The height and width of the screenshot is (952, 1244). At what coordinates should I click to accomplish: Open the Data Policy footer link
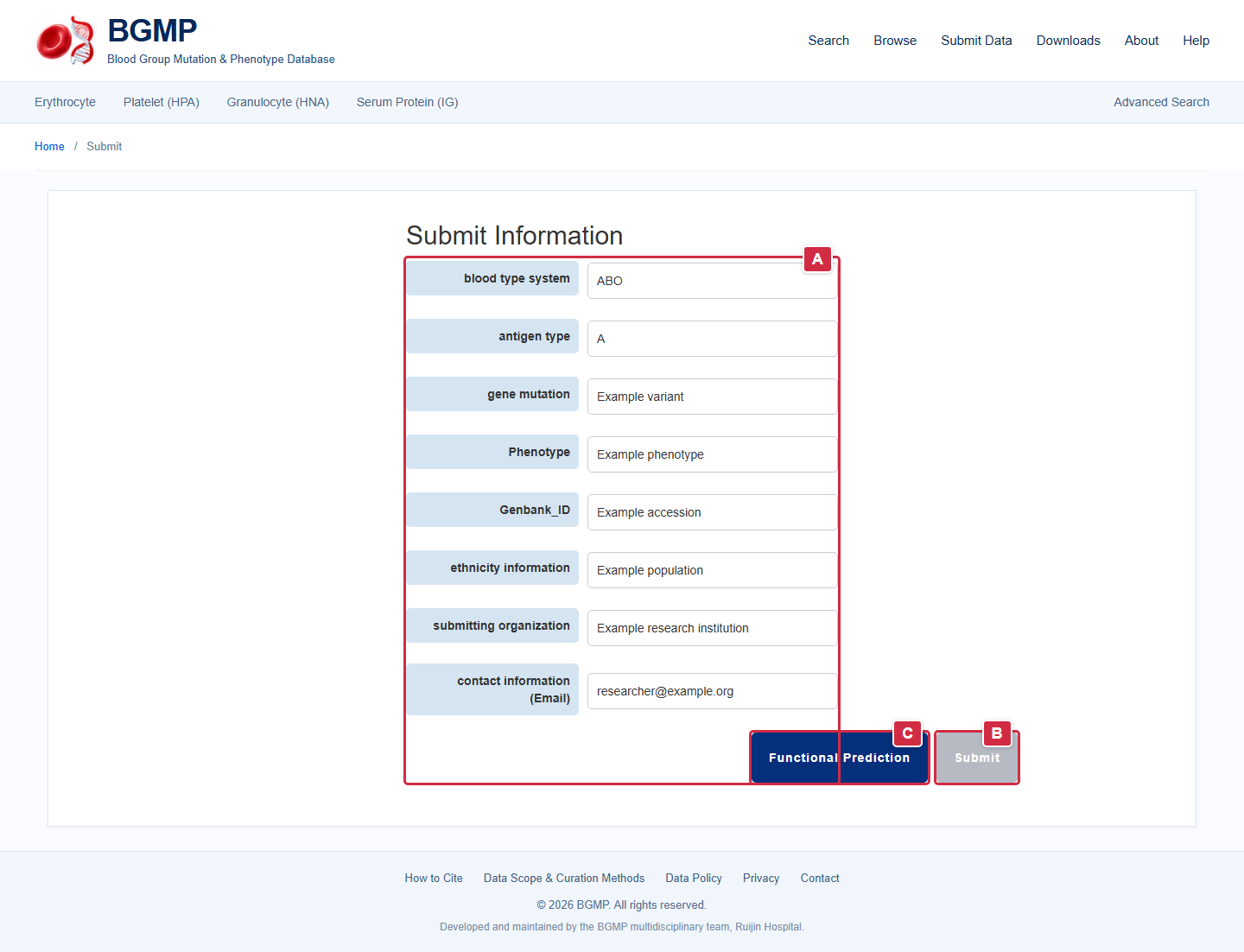coord(694,879)
